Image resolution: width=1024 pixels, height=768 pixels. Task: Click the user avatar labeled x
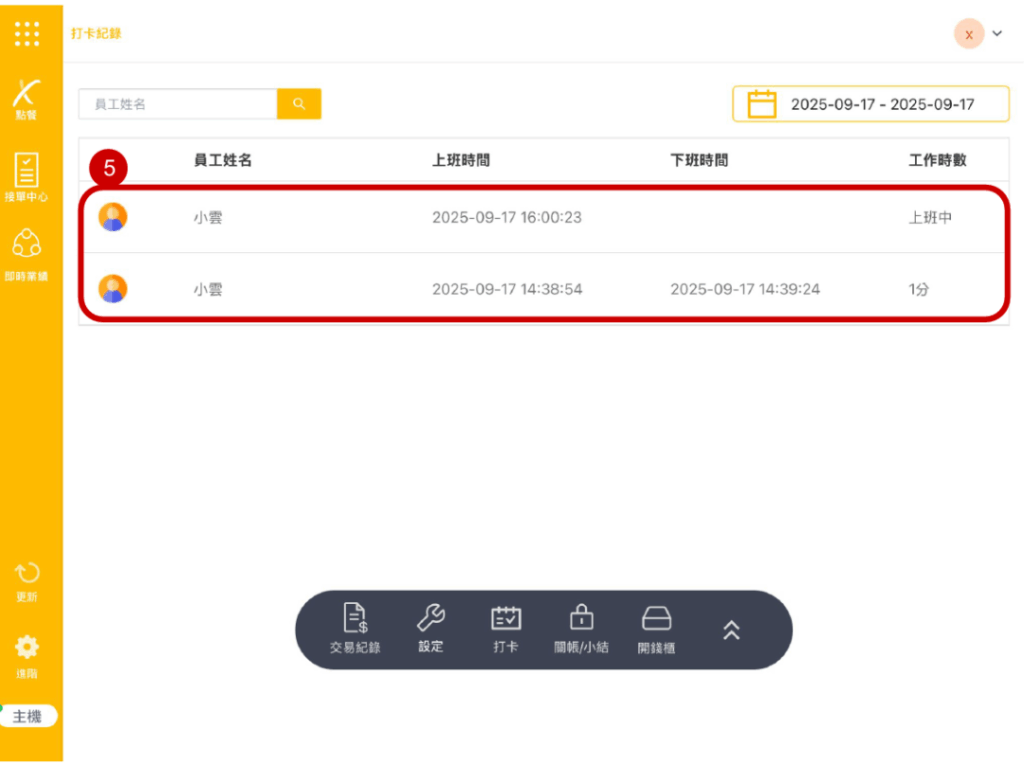click(968, 33)
